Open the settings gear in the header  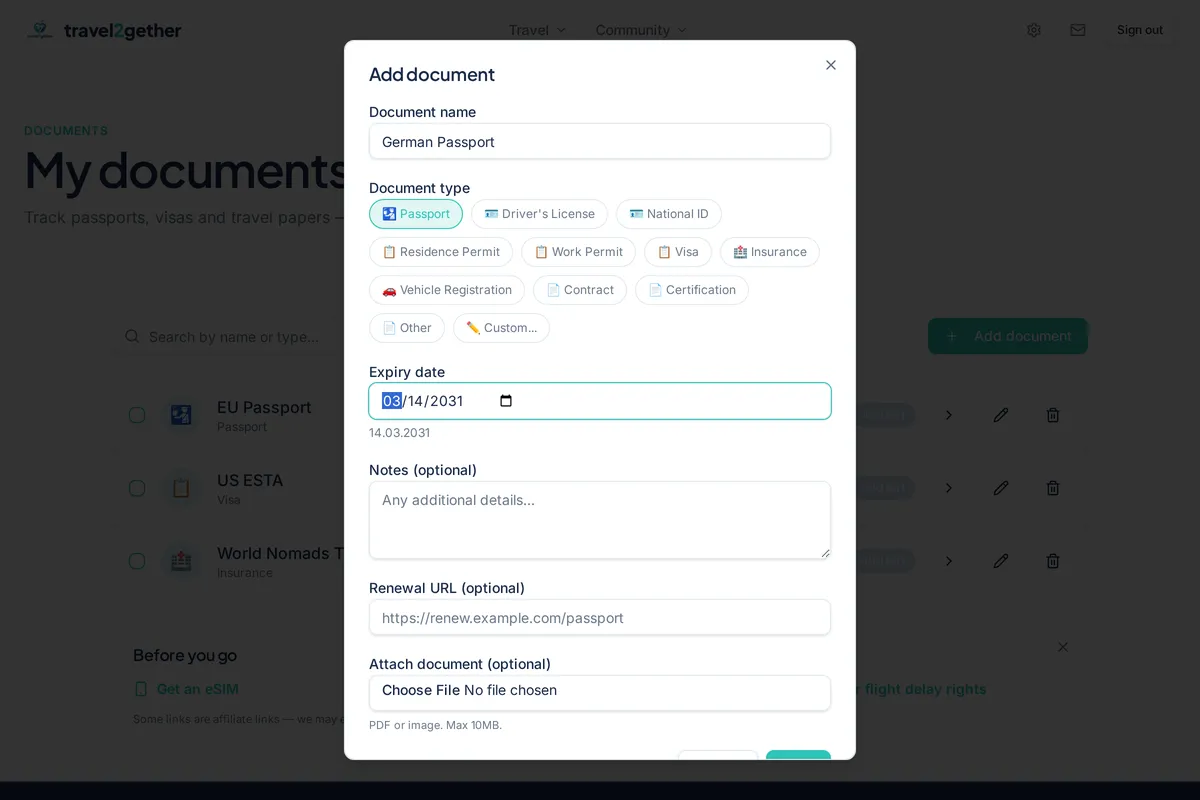point(1034,30)
